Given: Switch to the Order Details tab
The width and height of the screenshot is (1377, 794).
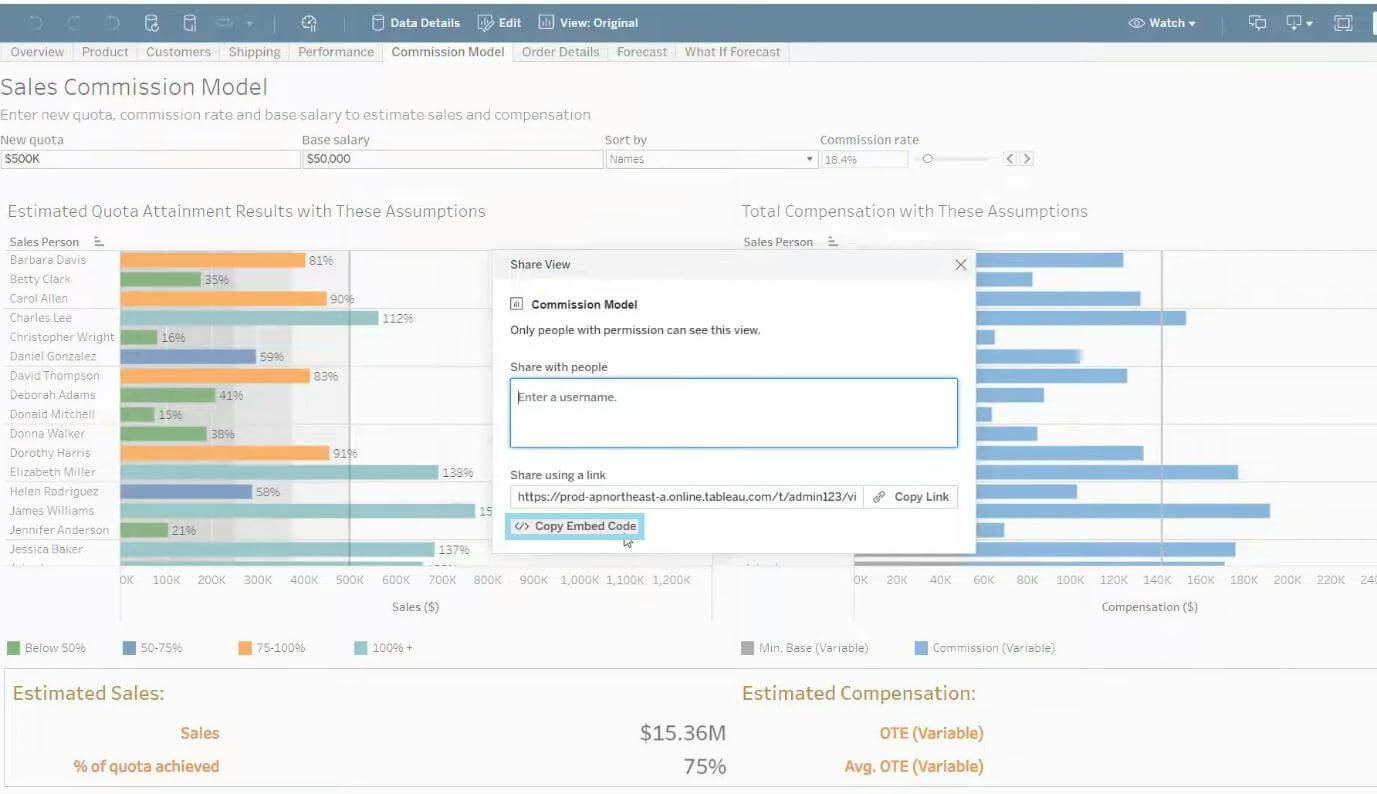Looking at the screenshot, I should coord(560,52).
